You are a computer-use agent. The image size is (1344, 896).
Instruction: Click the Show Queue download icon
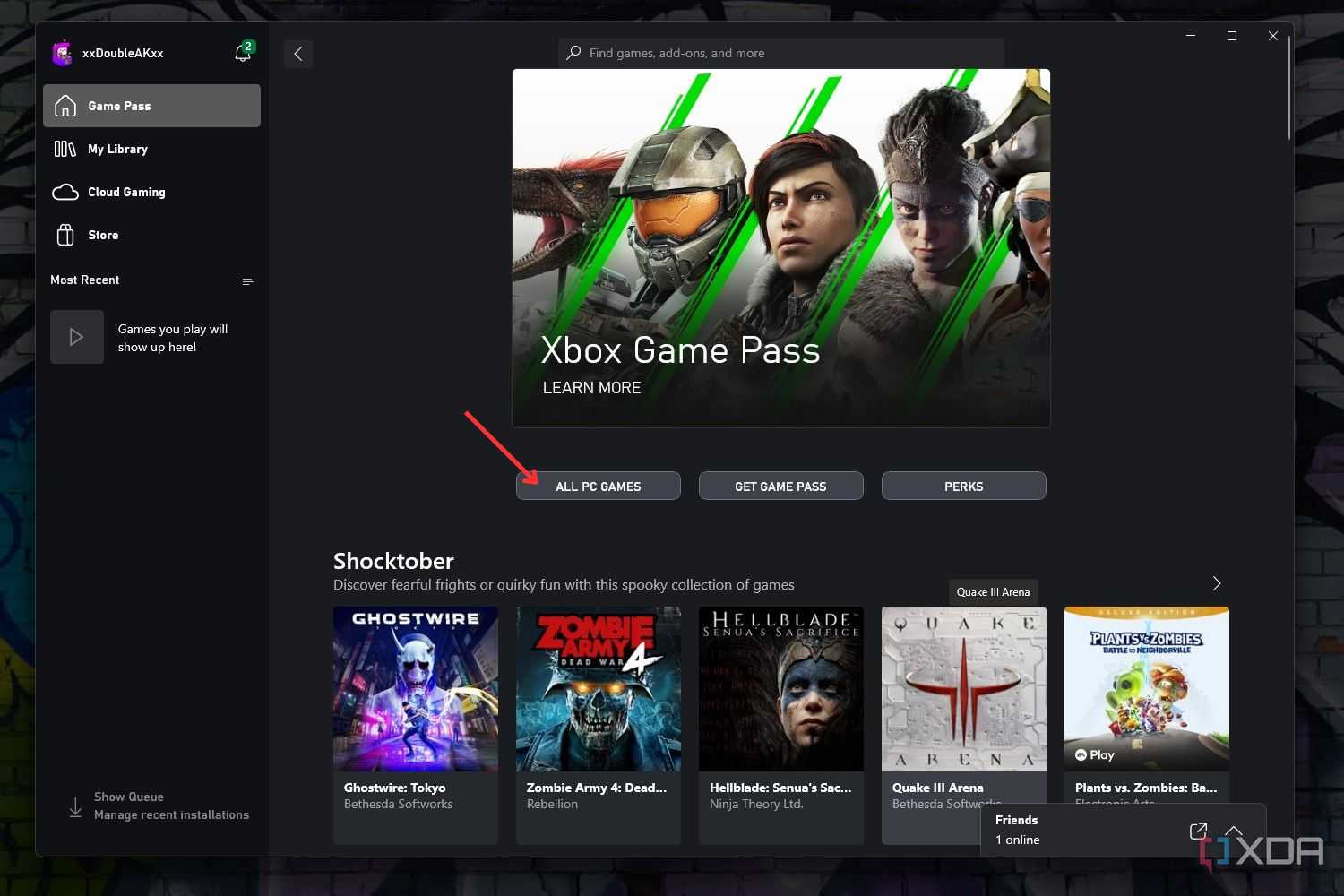tap(76, 806)
